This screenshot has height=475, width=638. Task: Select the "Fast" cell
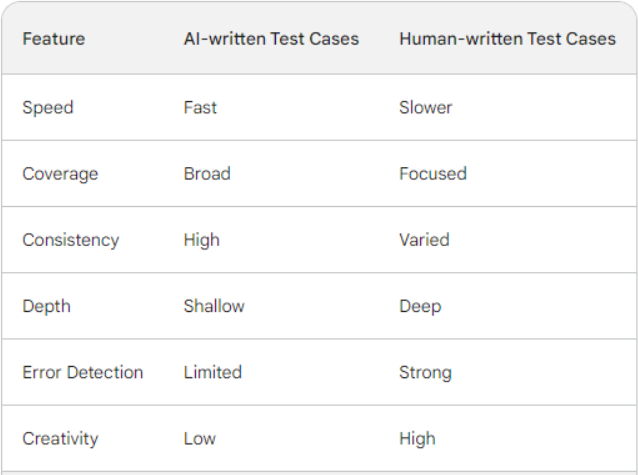(200, 107)
